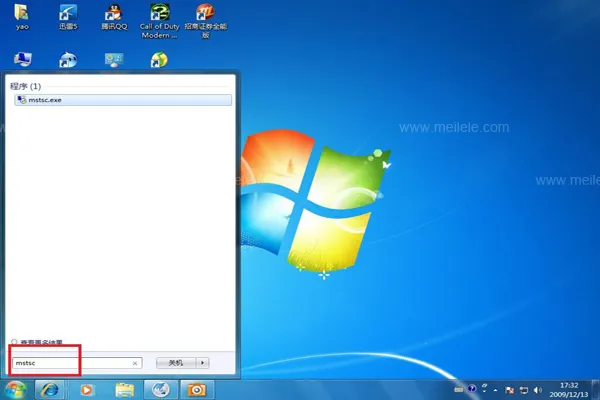Click the volume speaker tray icon
This screenshot has width=600, height=400.
pos(538,390)
